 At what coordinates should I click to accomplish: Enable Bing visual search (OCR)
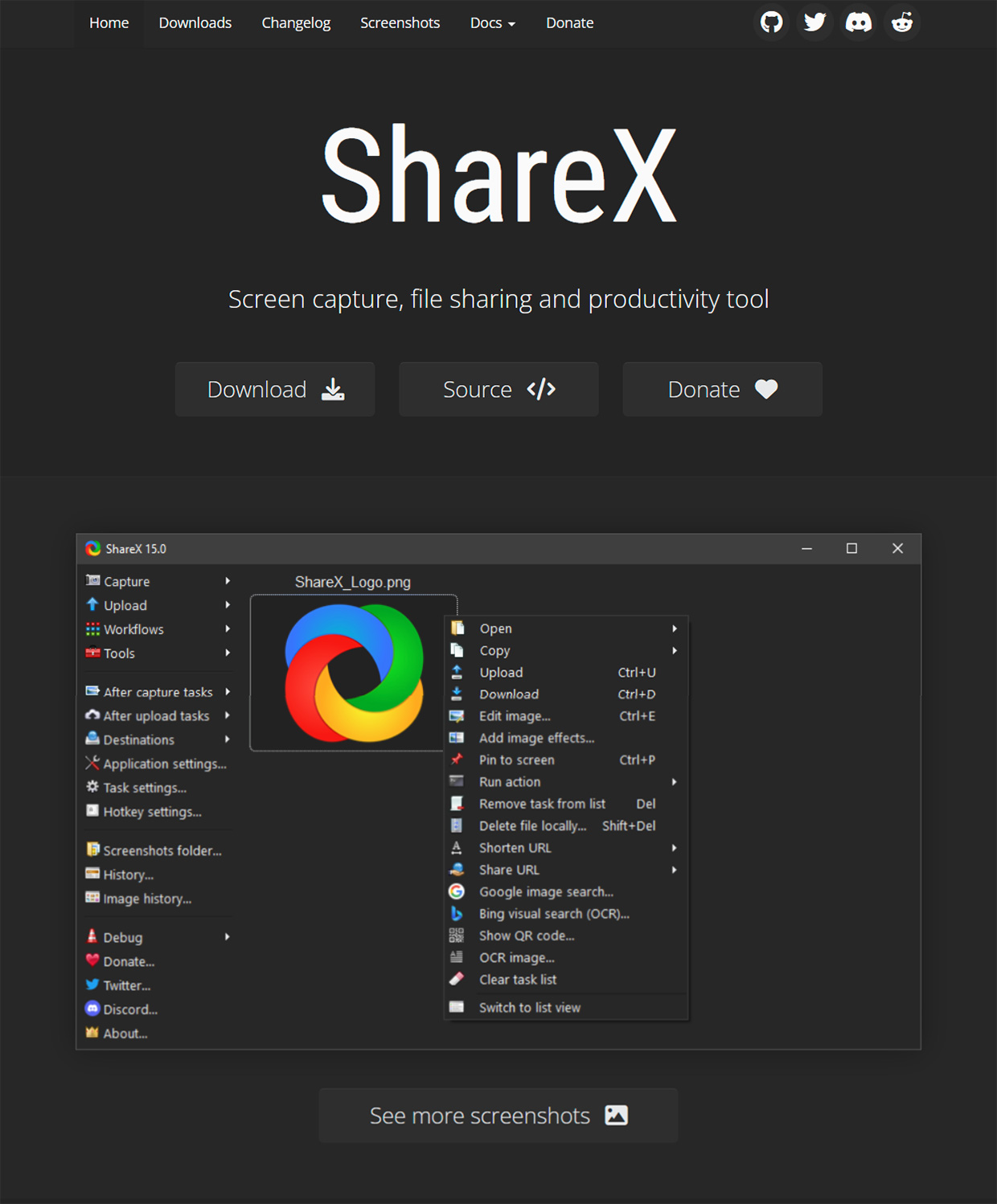pyautogui.click(x=554, y=913)
